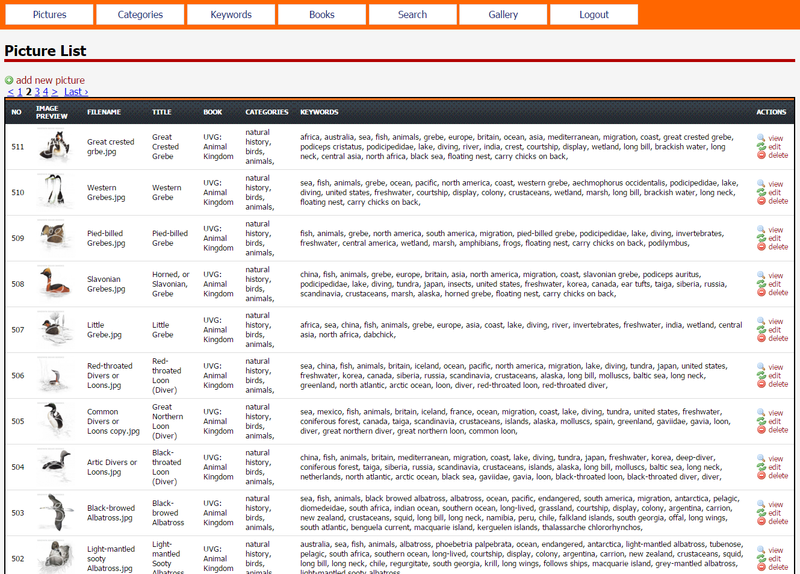The image size is (800, 574).
Task: Go to page 3 in pagination
Action: pos(37,92)
